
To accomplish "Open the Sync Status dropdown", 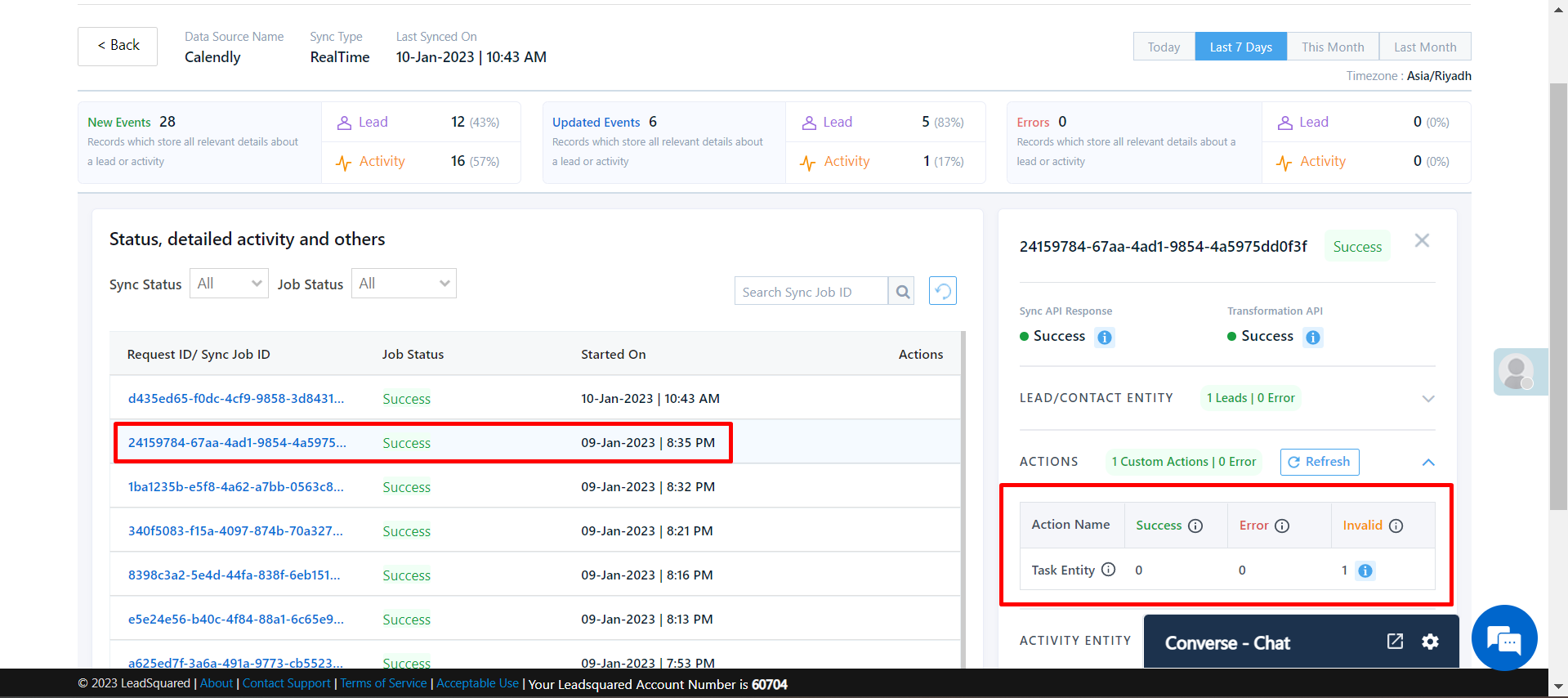I will point(229,284).
